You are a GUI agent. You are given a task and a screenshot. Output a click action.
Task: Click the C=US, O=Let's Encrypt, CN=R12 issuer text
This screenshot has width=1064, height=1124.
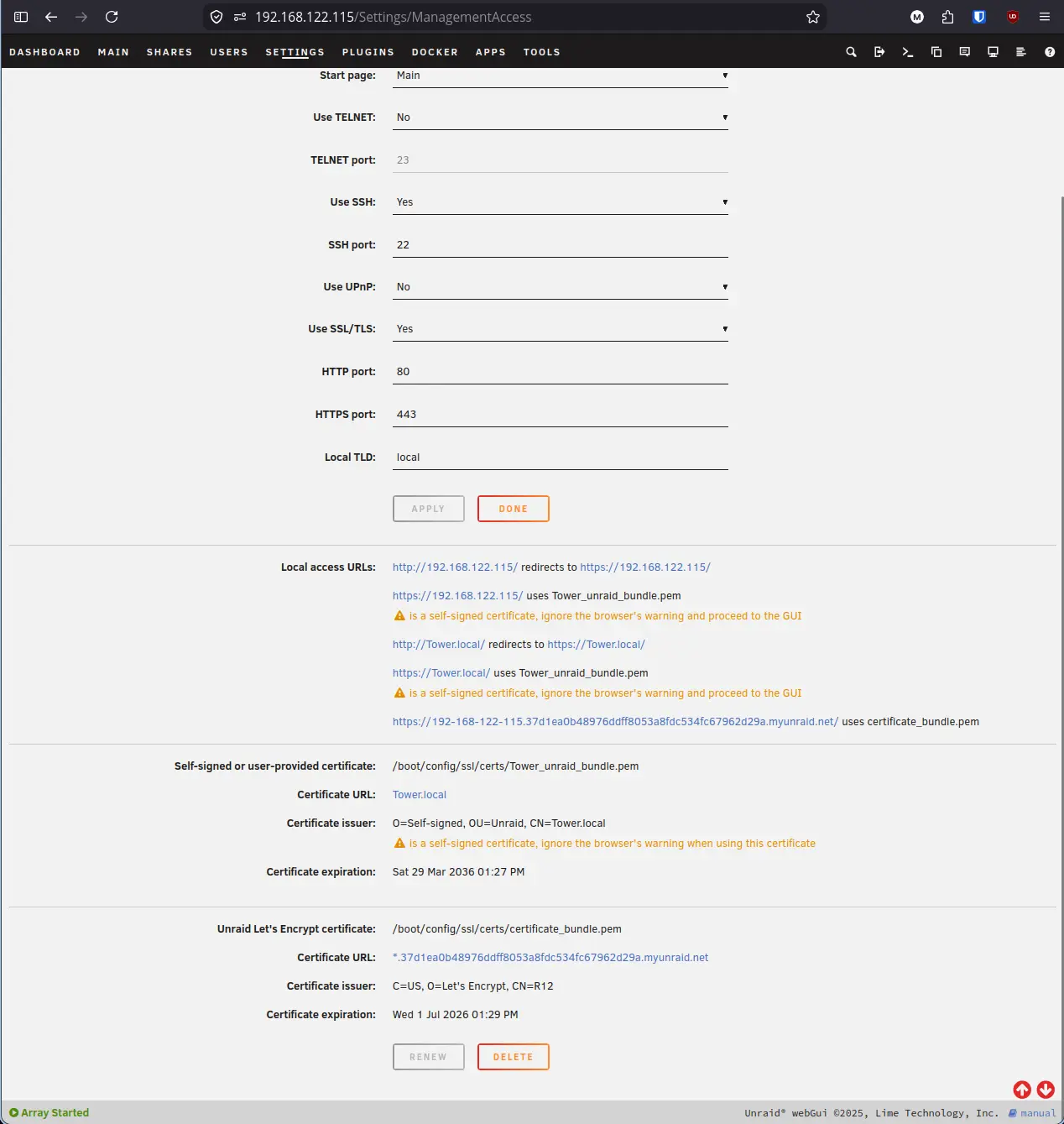click(x=473, y=986)
